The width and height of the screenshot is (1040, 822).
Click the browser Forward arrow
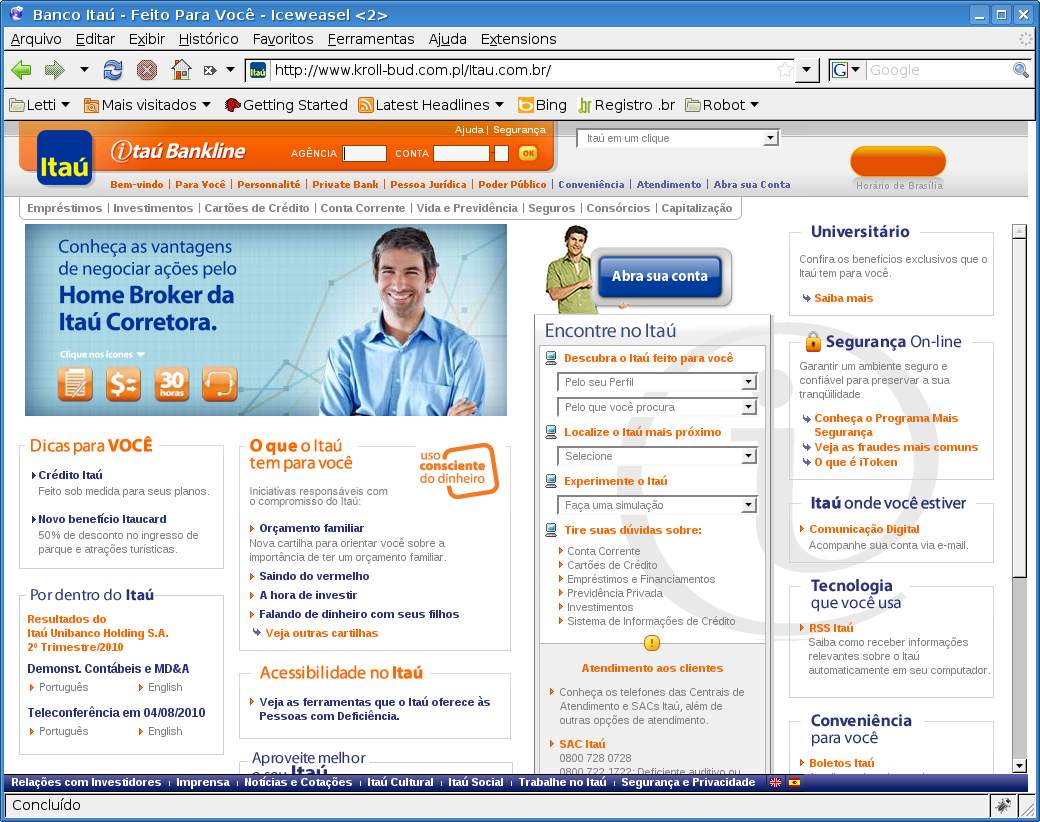point(54,70)
